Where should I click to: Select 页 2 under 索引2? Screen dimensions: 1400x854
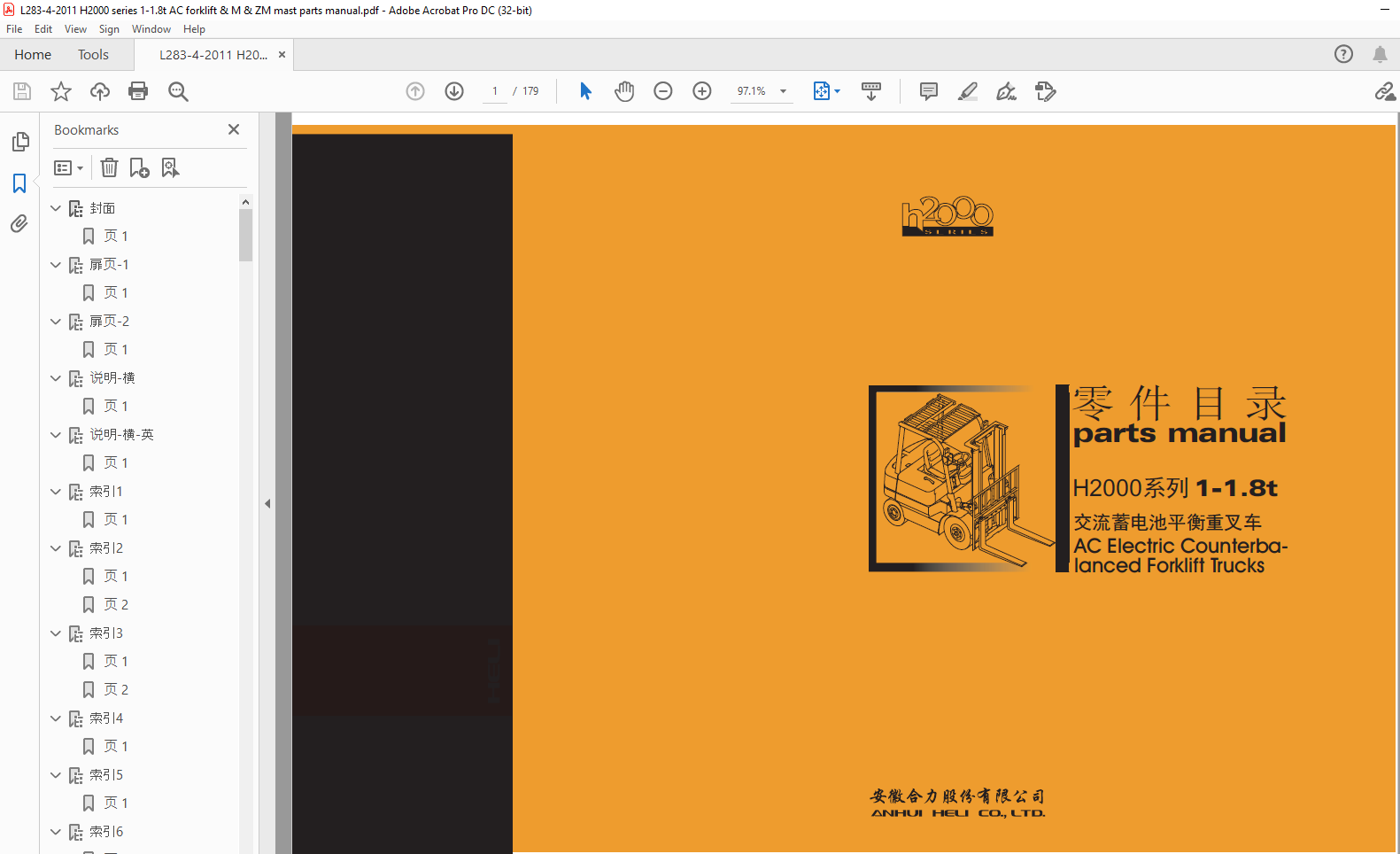116,605
